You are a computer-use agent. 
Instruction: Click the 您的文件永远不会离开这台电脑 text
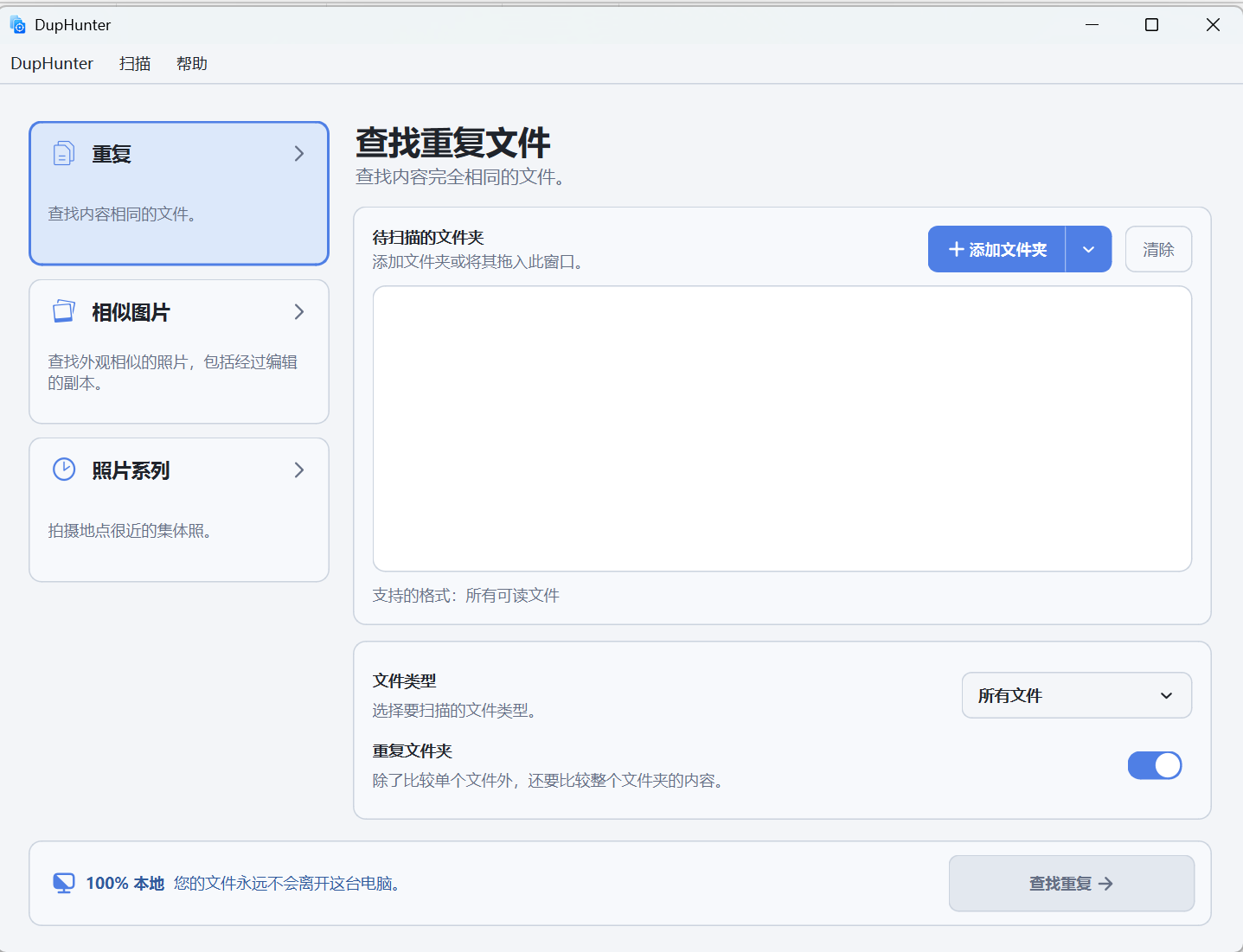click(286, 883)
